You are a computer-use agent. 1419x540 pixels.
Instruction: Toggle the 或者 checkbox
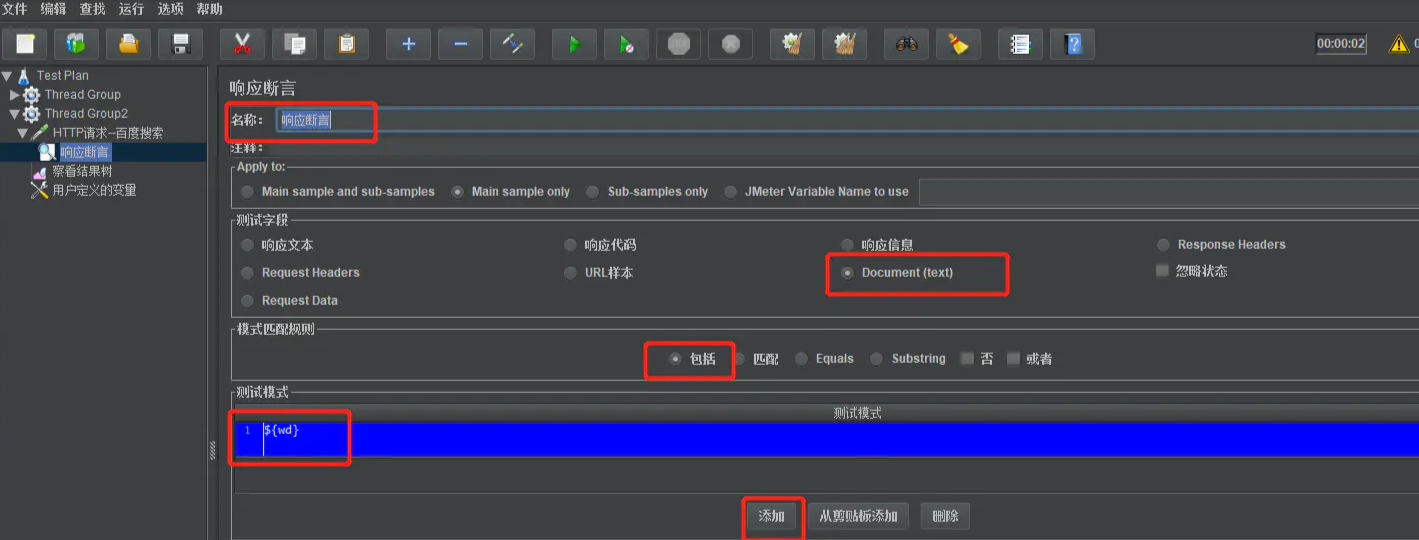1014,359
